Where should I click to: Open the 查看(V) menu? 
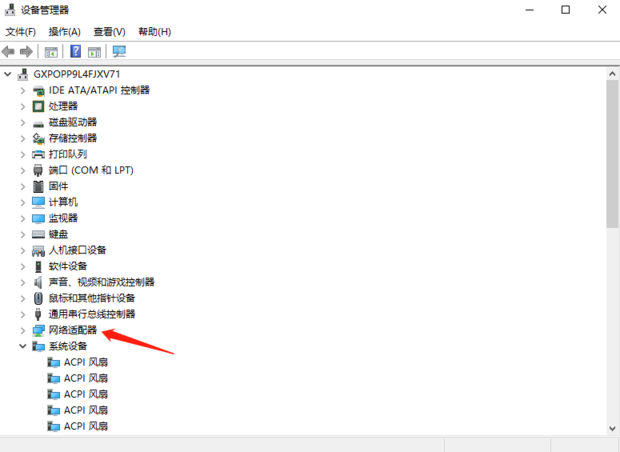(x=109, y=32)
